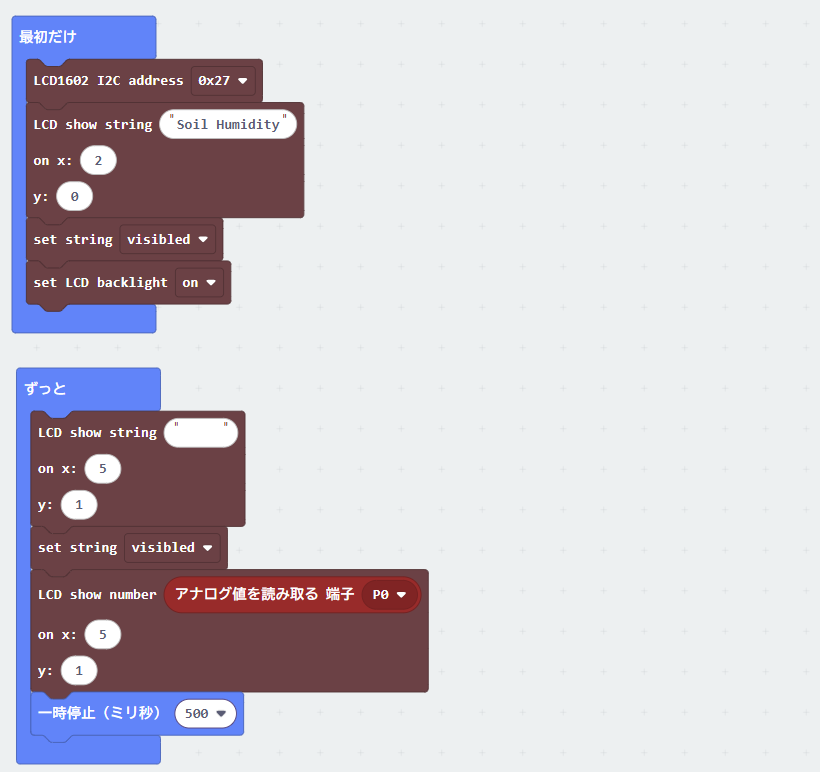The image size is (820, 772).
Task: Open the visibled dropdown in ずっと block
Action: 172,548
